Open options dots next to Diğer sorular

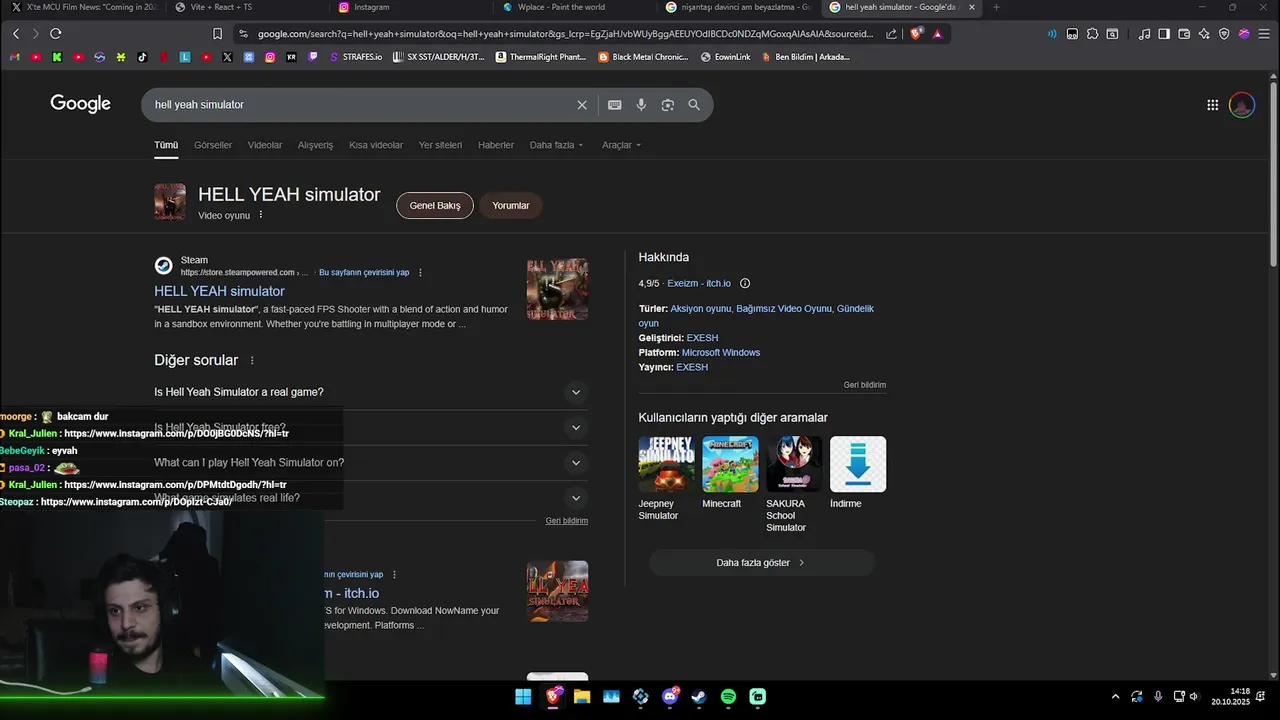coord(252,361)
